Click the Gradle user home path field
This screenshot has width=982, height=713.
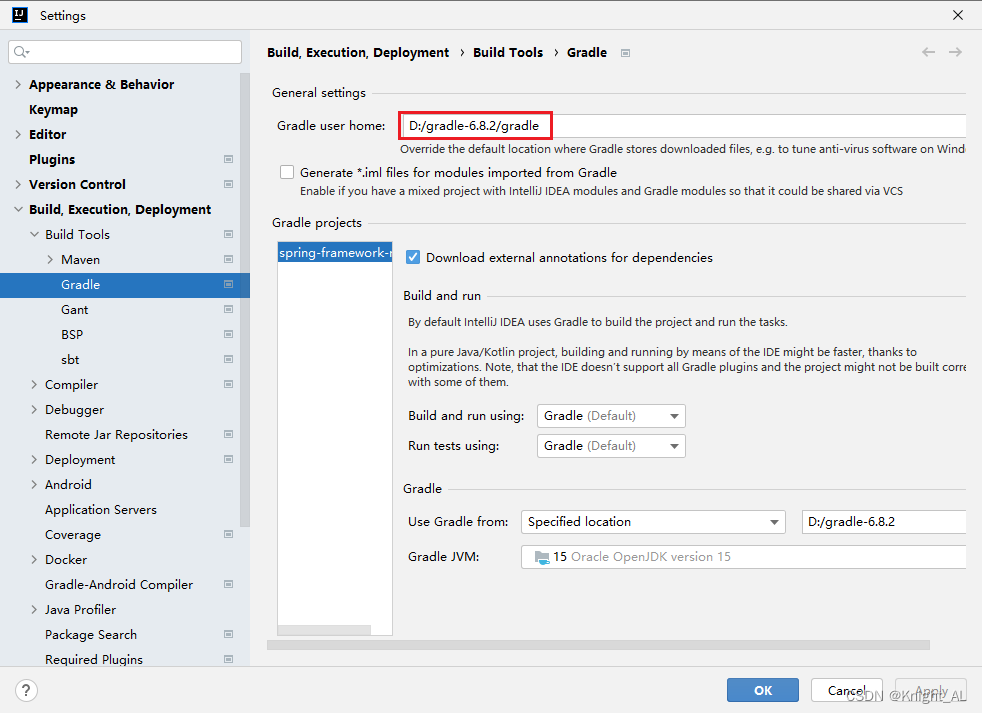tap(683, 126)
